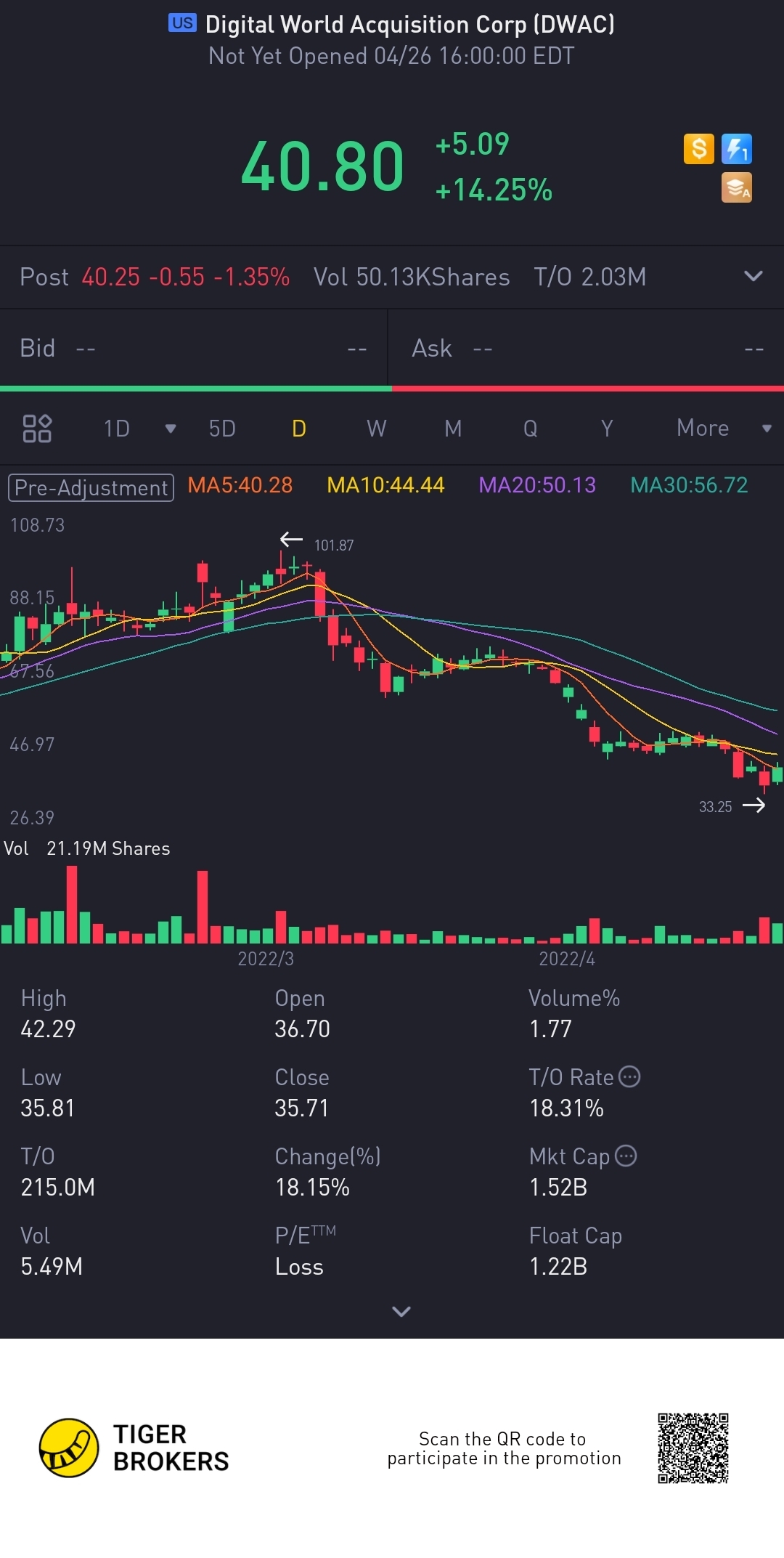Expand more stock statistics chevron
The image size is (784, 1558).
coord(401,1311)
